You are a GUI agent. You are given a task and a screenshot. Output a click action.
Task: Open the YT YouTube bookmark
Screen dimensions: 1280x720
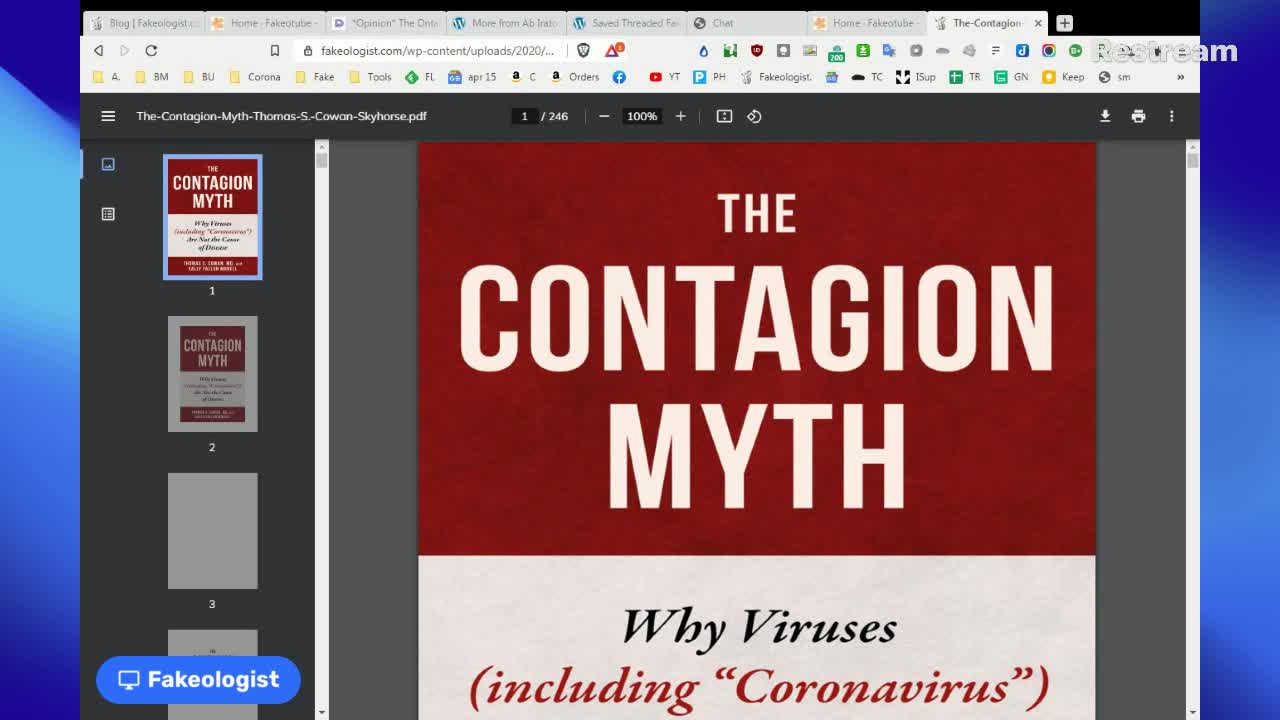coord(664,77)
